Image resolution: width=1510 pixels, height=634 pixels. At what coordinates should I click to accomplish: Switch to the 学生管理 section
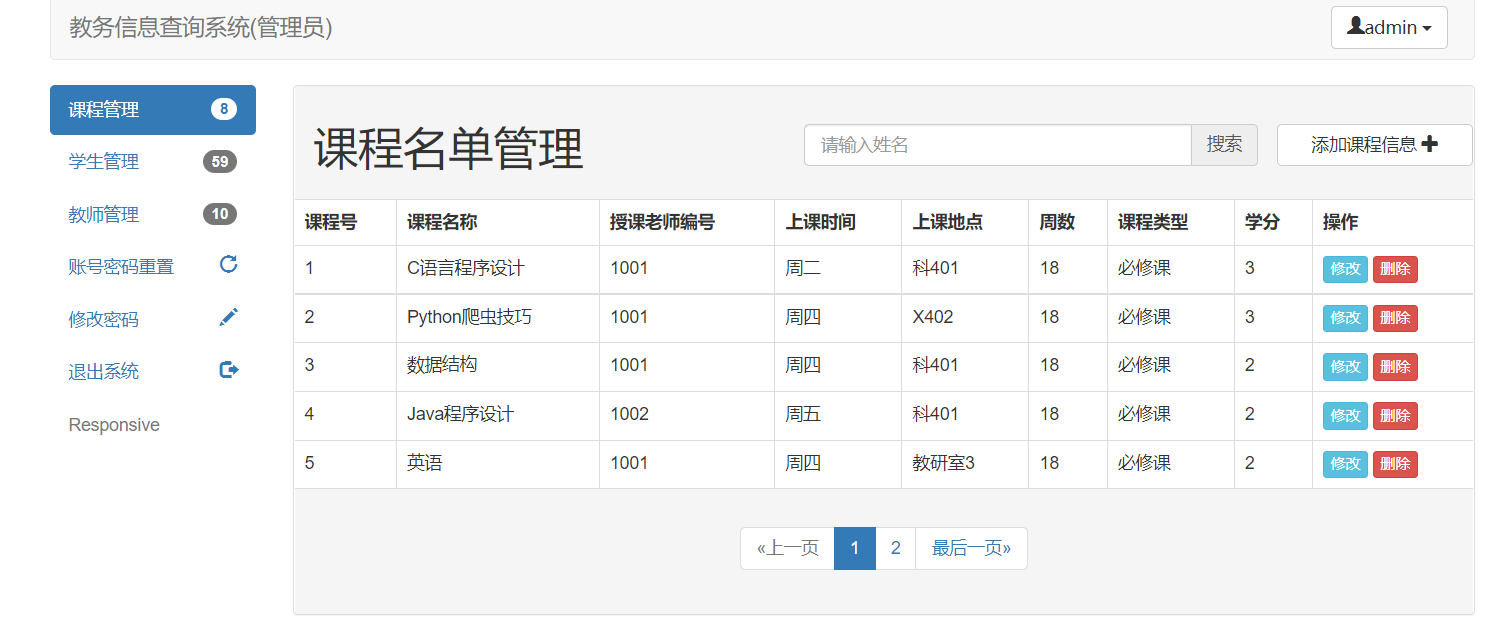pyautogui.click(x=105, y=161)
